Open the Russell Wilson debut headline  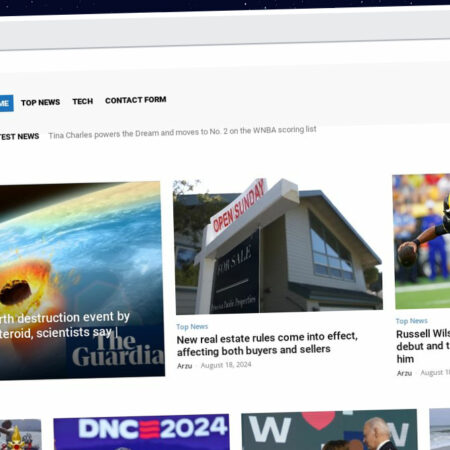click(x=423, y=346)
